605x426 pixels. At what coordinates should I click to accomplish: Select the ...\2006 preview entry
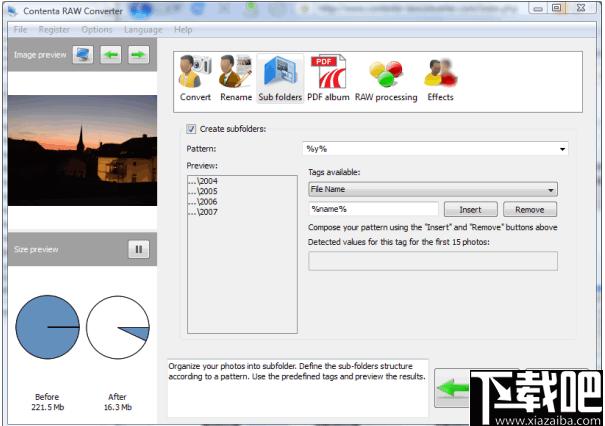(203, 202)
